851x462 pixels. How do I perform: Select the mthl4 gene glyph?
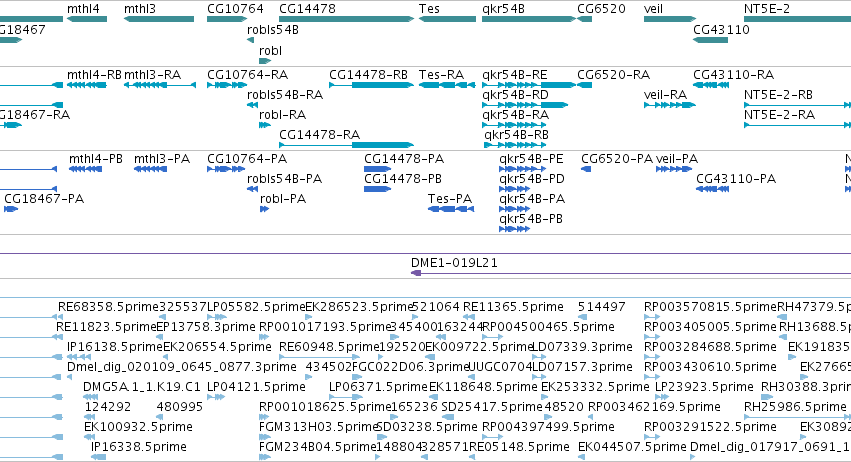[87, 19]
